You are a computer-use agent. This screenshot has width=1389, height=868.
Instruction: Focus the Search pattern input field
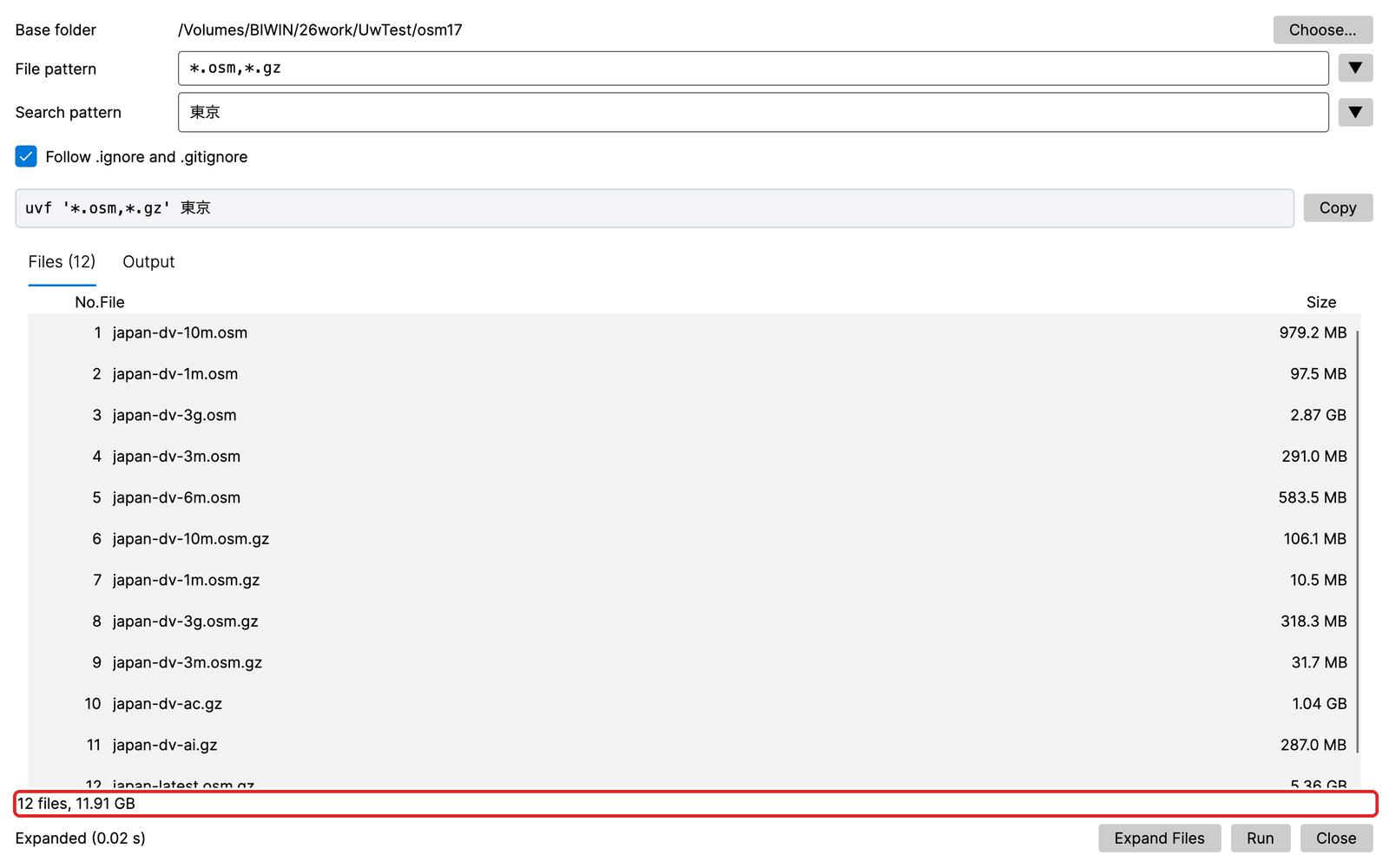point(753,112)
